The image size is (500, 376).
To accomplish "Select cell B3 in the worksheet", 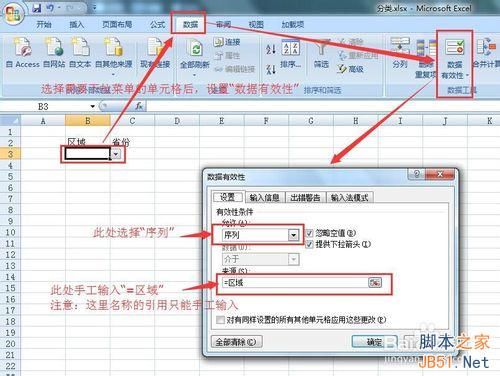I will [87, 154].
